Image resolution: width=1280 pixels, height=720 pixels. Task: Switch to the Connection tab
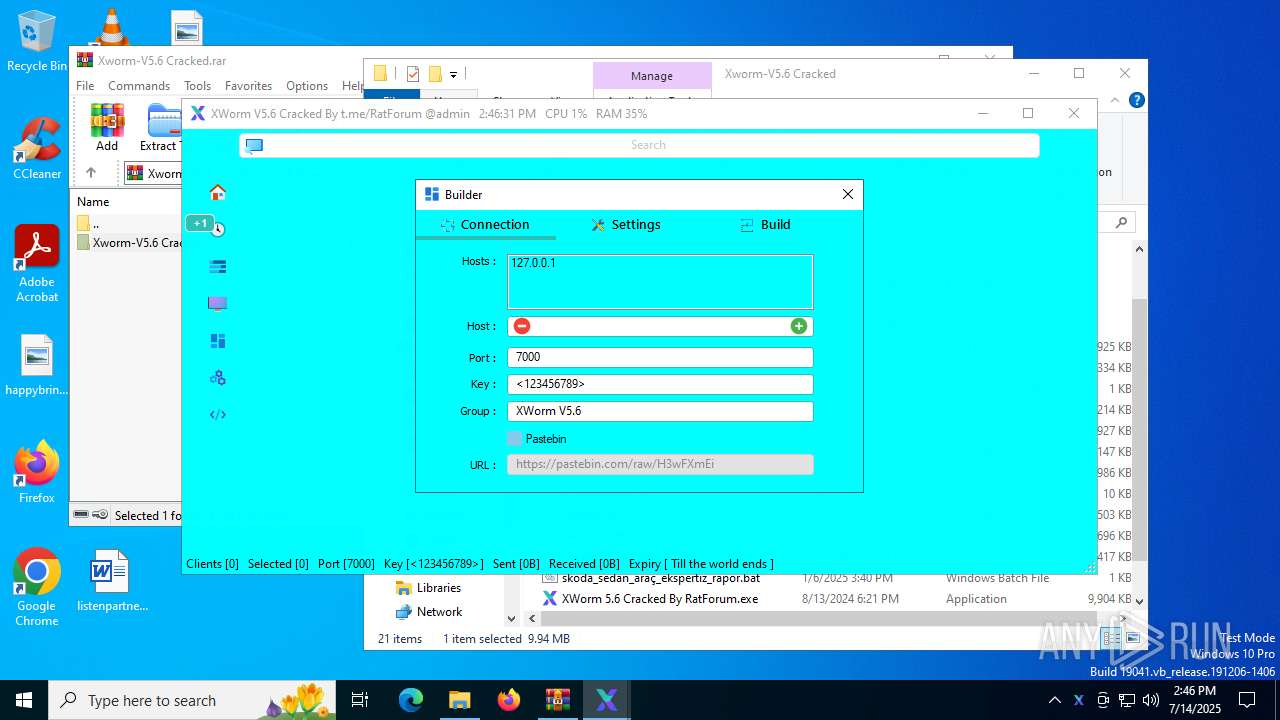pos(485,225)
